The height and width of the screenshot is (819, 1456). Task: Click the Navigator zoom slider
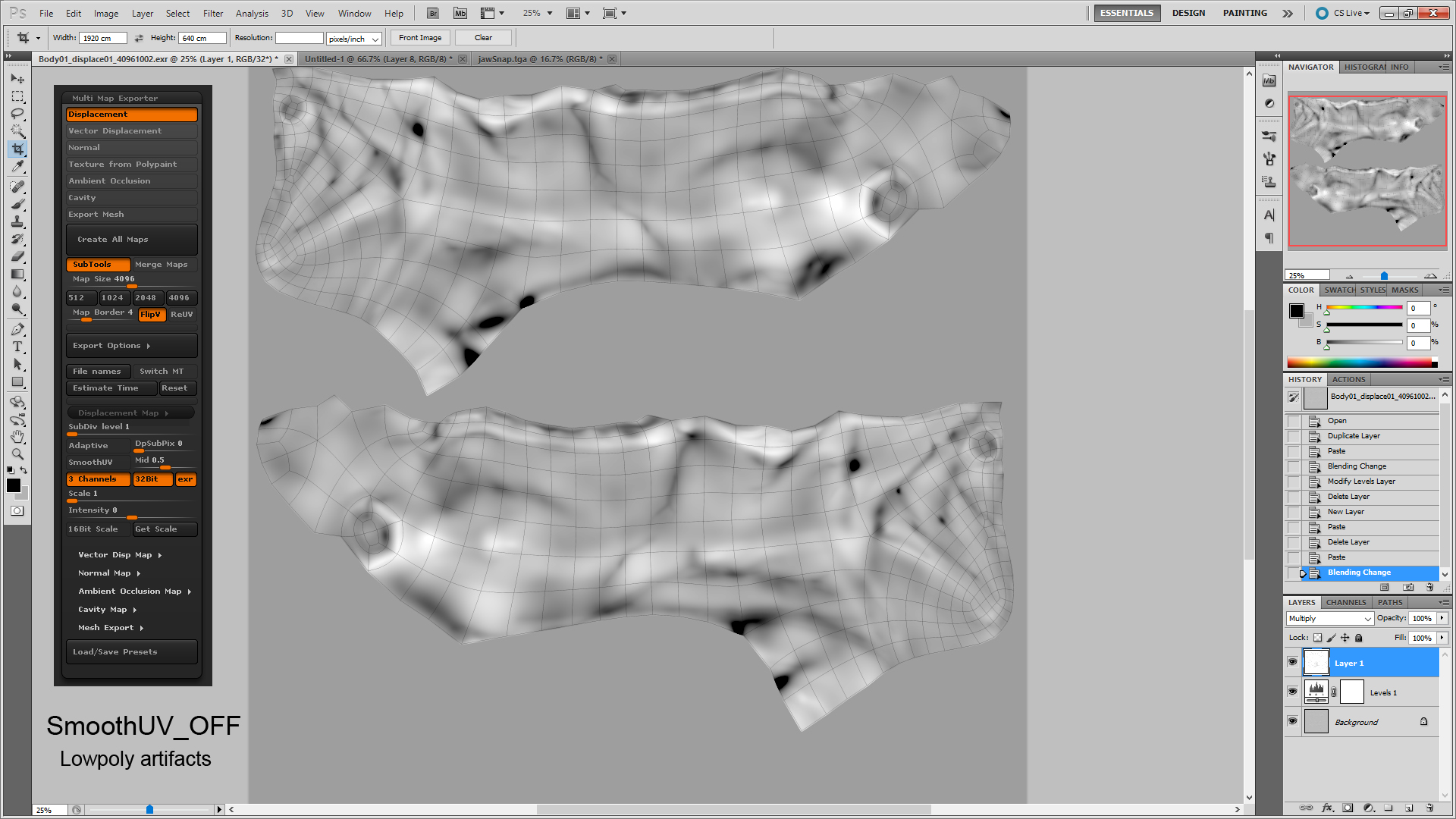pyautogui.click(x=1385, y=276)
